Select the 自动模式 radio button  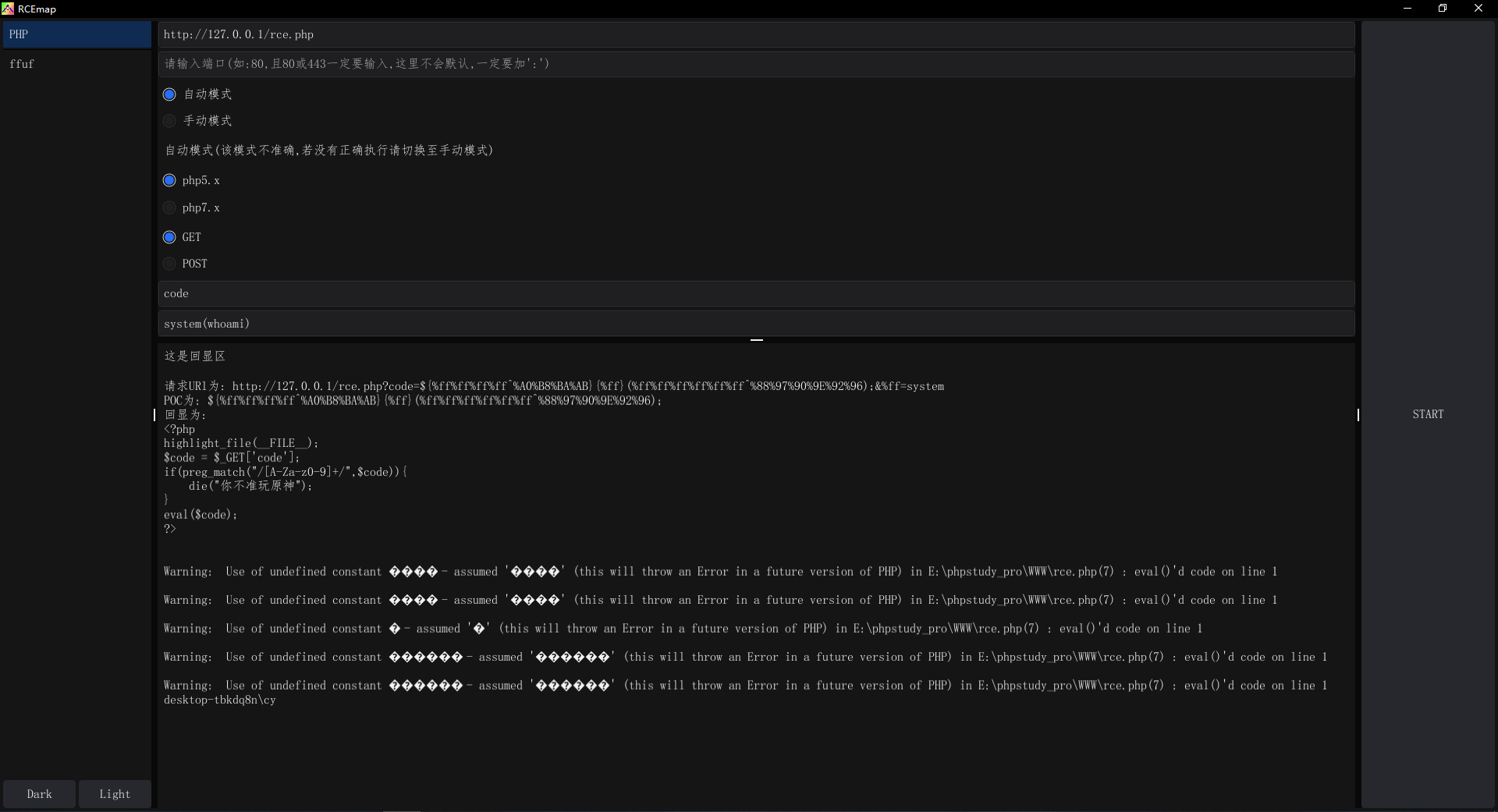pyautogui.click(x=169, y=94)
